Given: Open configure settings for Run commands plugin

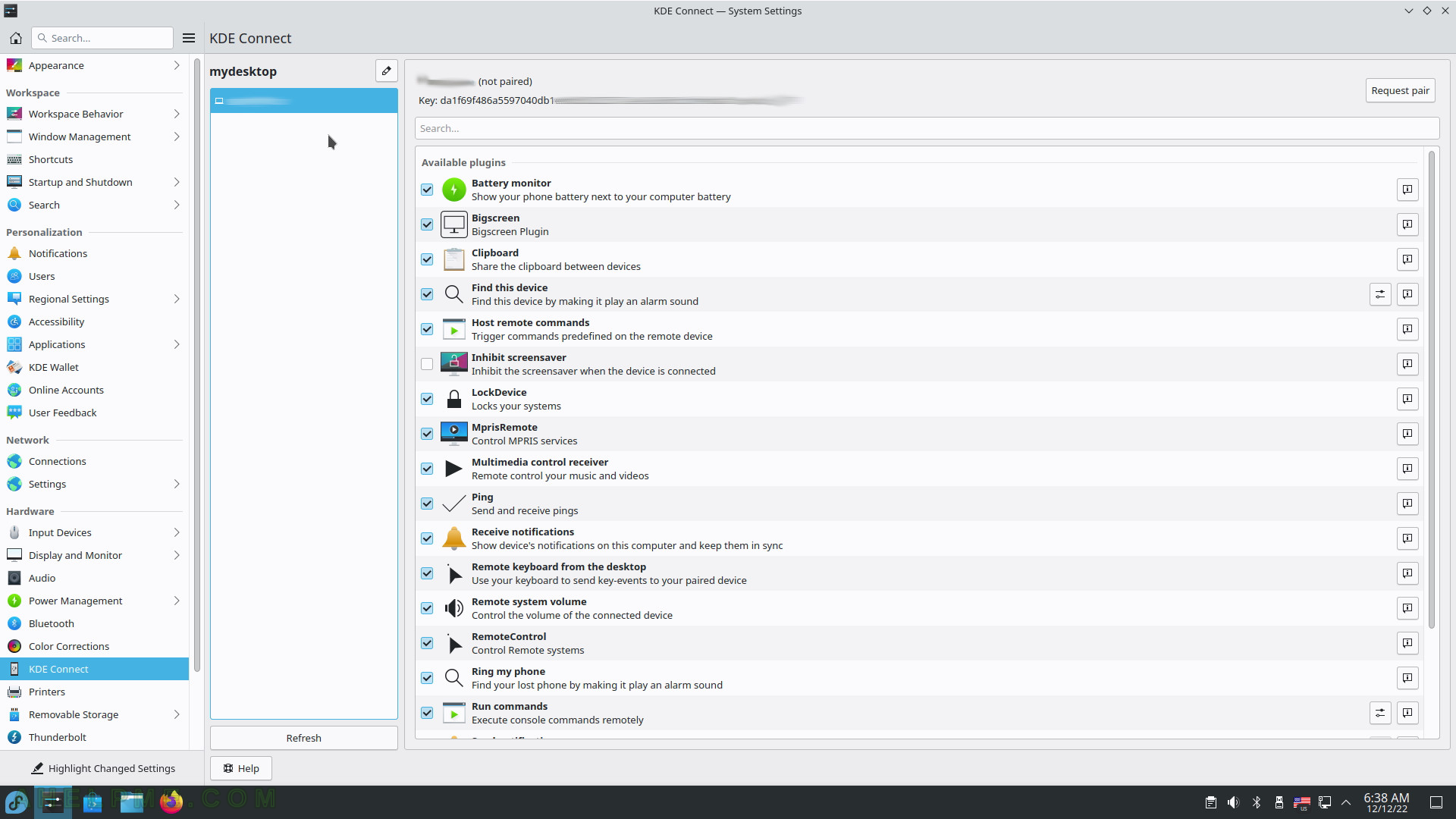Looking at the screenshot, I should point(1380,713).
